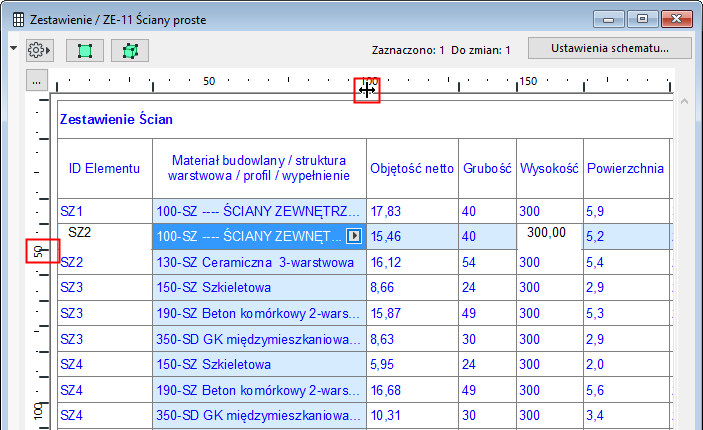The image size is (703, 430).
Task: Click volume value 5,95
Action: click(x=382, y=364)
